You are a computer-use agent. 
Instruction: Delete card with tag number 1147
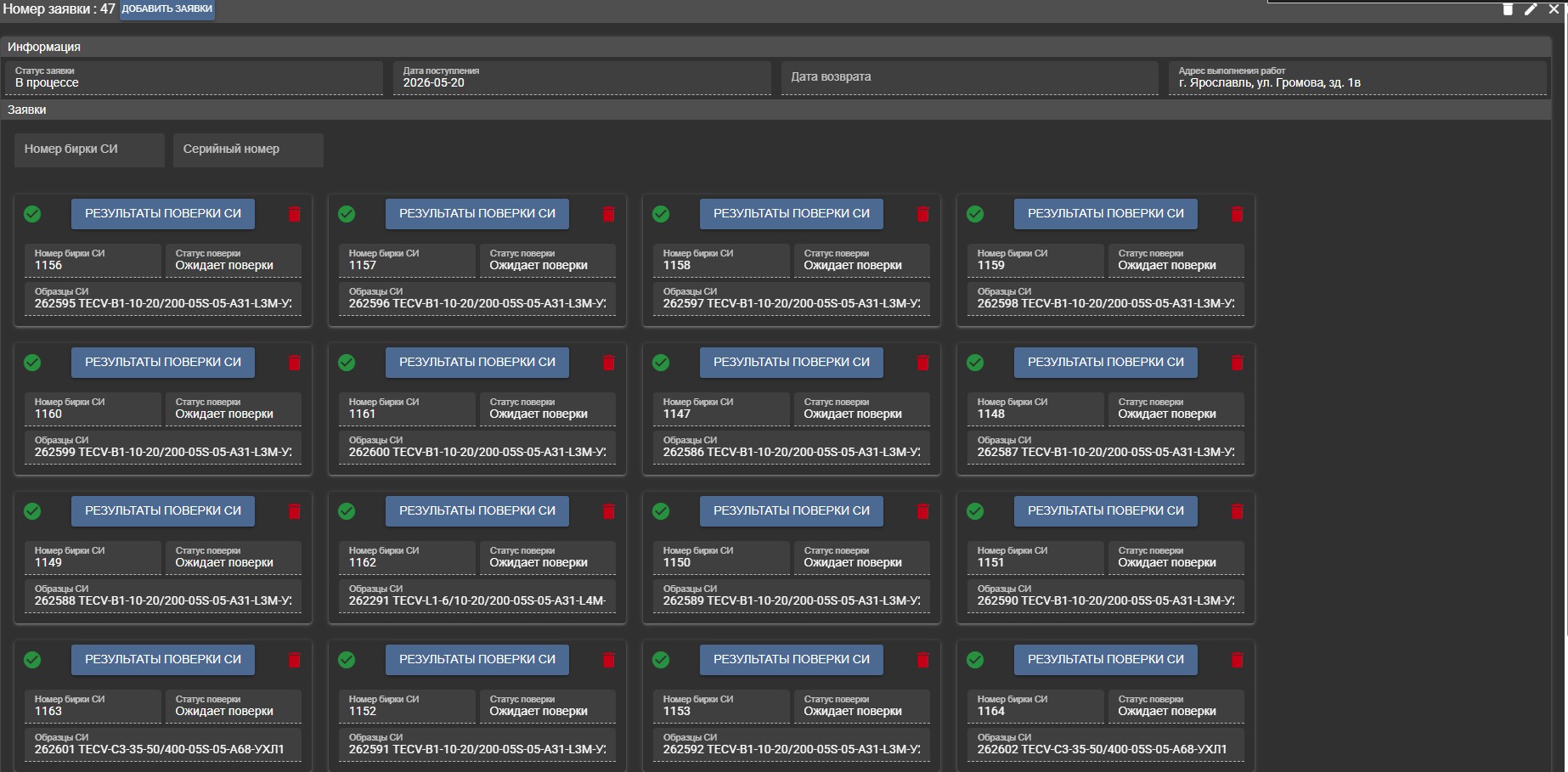[x=922, y=363]
